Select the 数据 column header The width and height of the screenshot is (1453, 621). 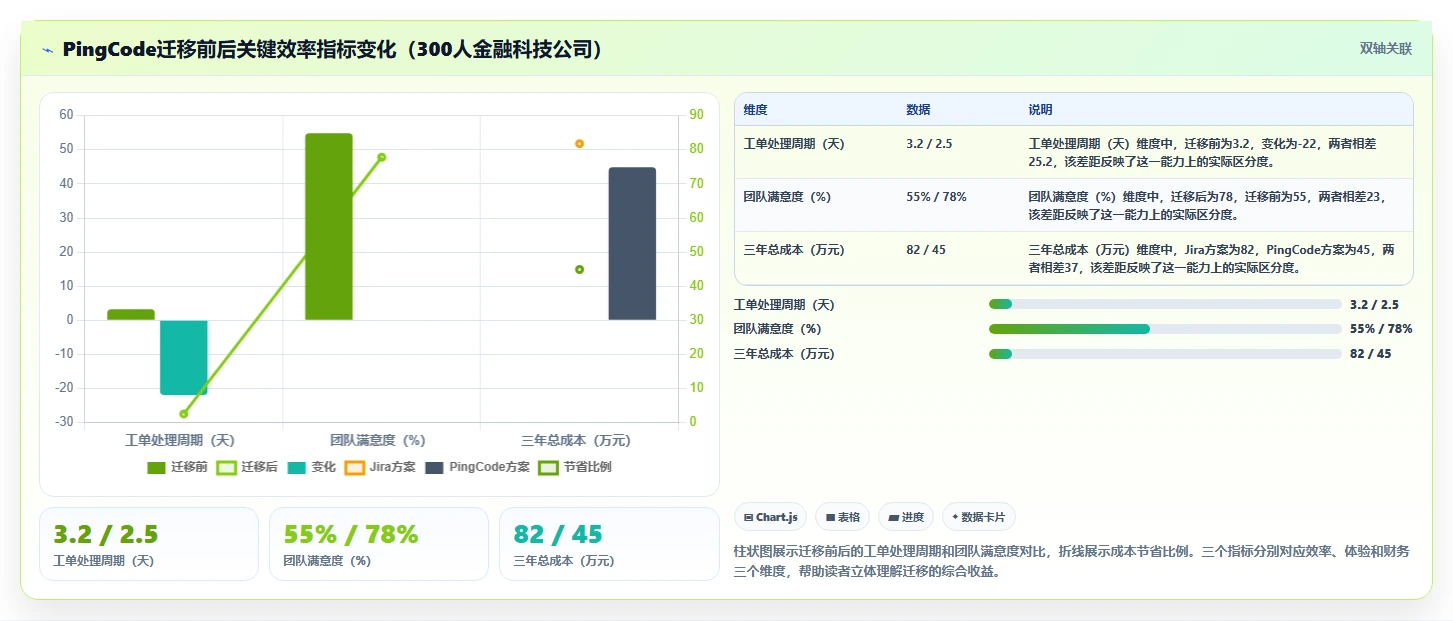pos(918,110)
